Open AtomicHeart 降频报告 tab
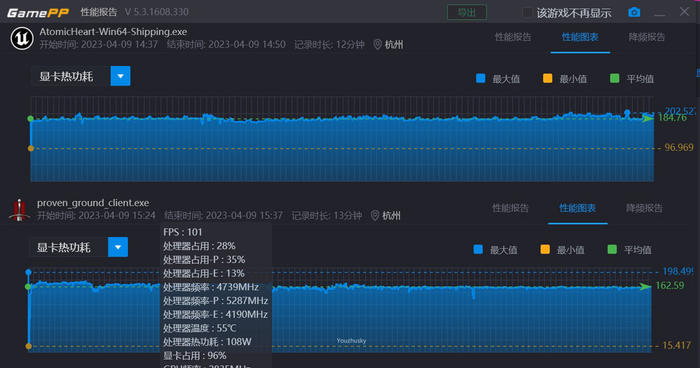The image size is (700, 368). (646, 37)
